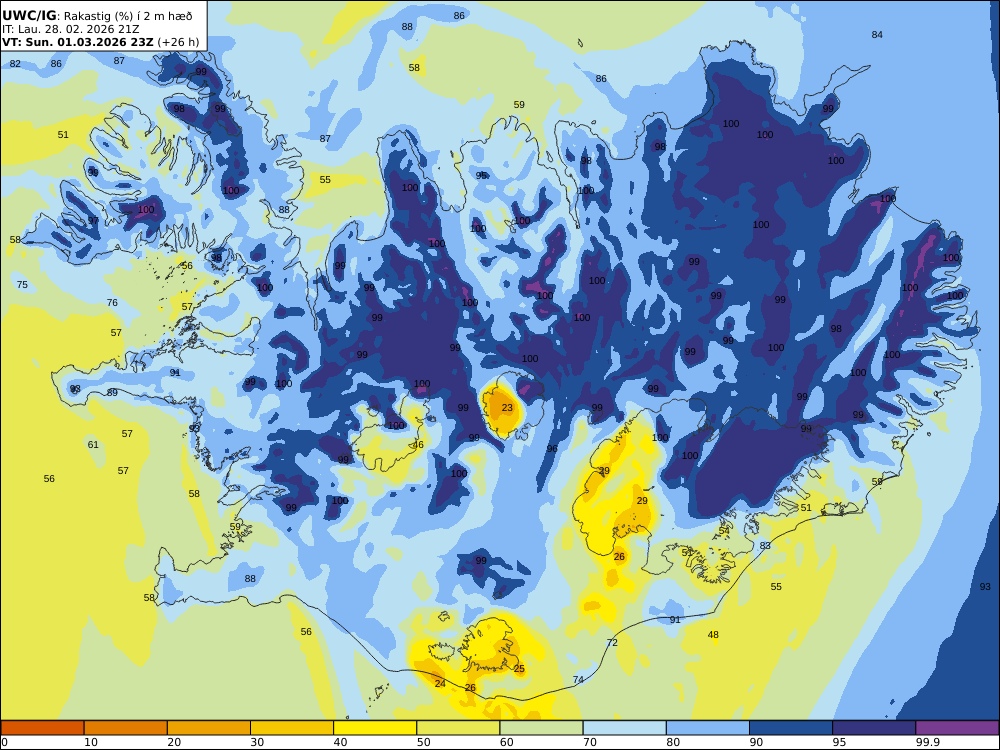Click the '24' value on the yellow area

point(440,683)
